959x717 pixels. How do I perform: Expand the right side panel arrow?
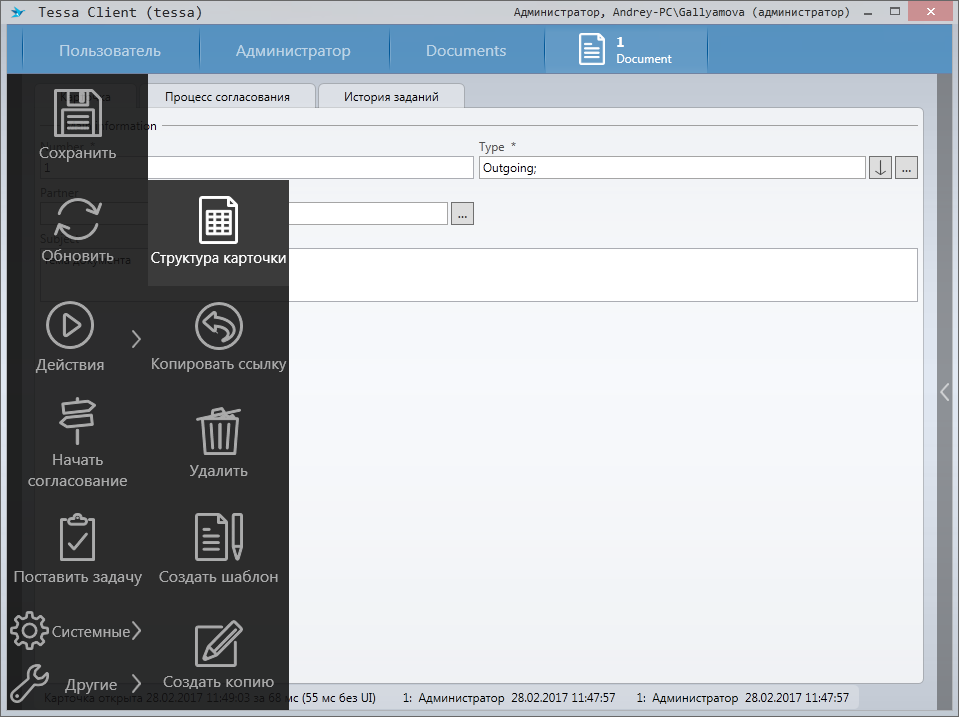click(x=945, y=392)
